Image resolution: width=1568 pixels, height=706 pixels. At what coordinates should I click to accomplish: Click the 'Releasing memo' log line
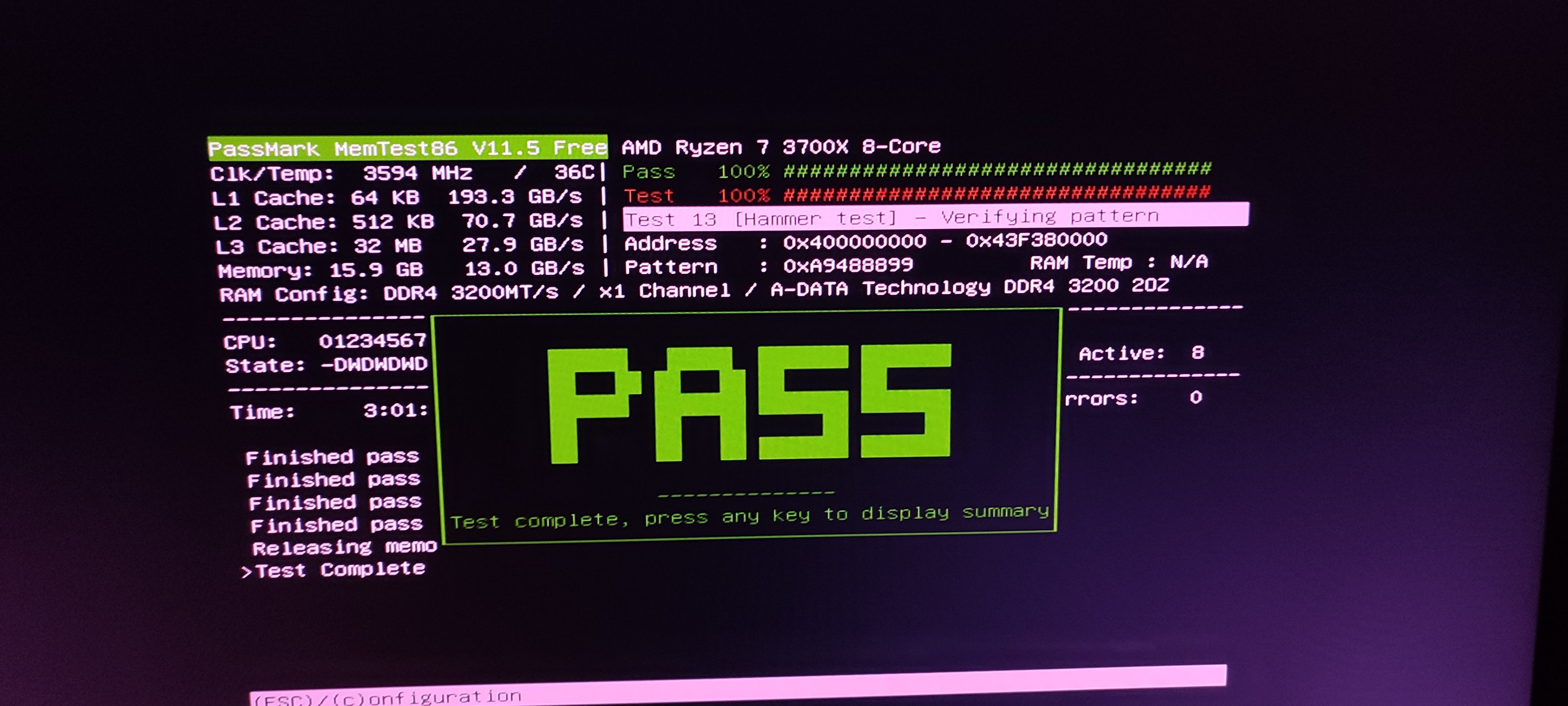click(x=344, y=547)
